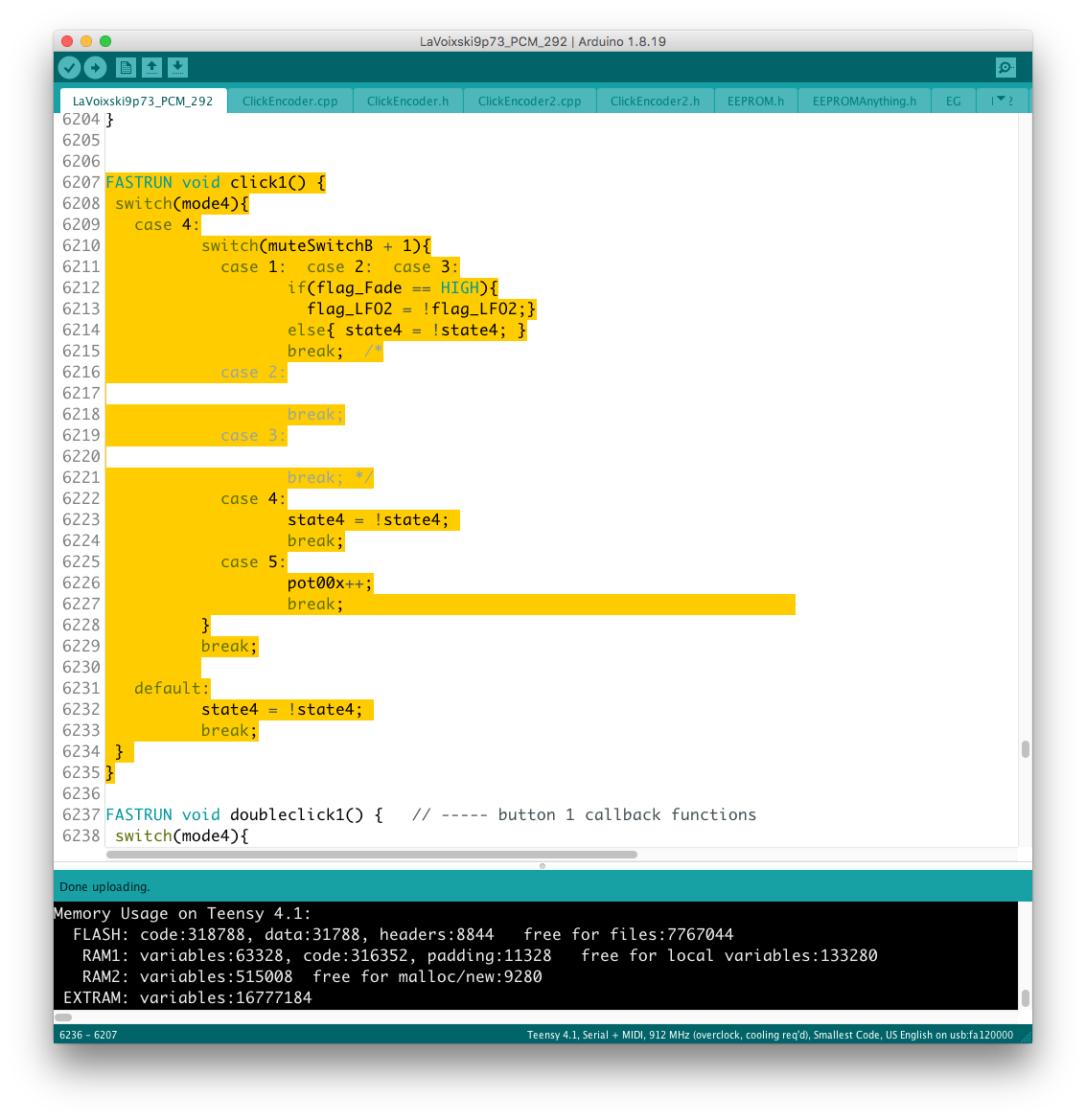Image resolution: width=1086 pixels, height=1120 pixels.
Task: Go to the ClickEncoder2.h tab
Action: [x=655, y=101]
